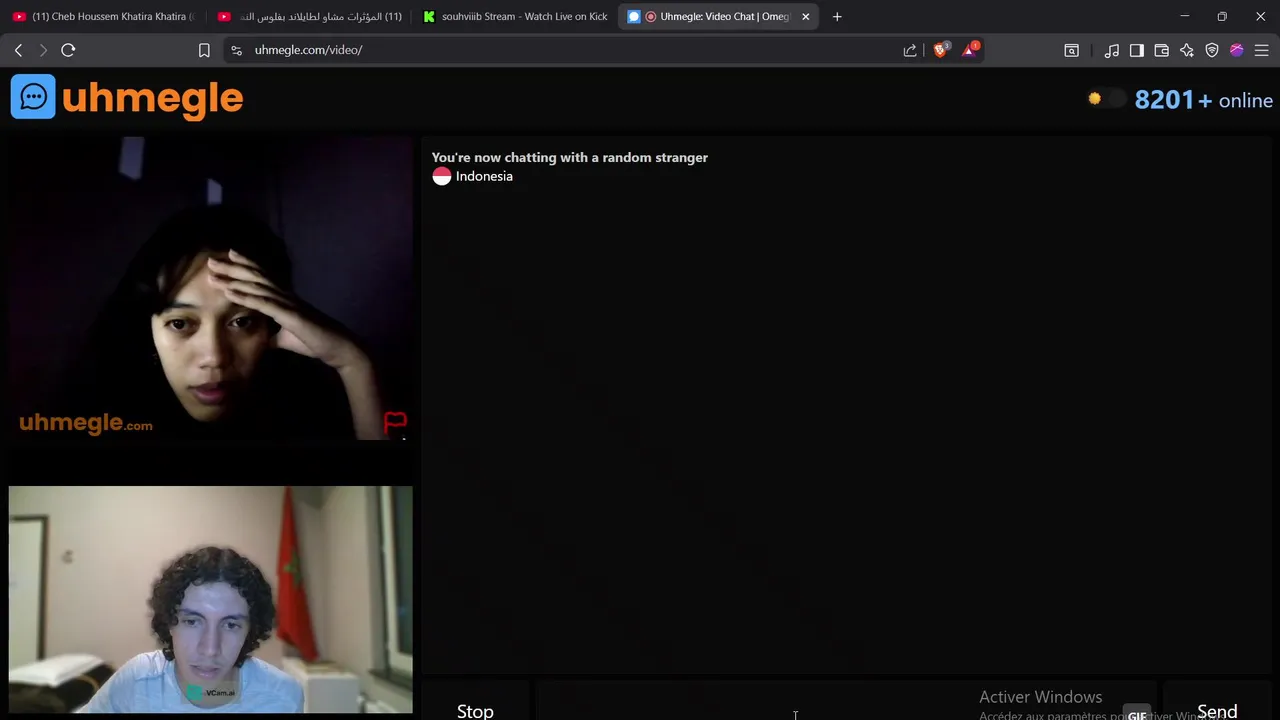Viewport: 1280px width, 720px height.
Task: Close the Uhmegle tab
Action: [x=806, y=16]
